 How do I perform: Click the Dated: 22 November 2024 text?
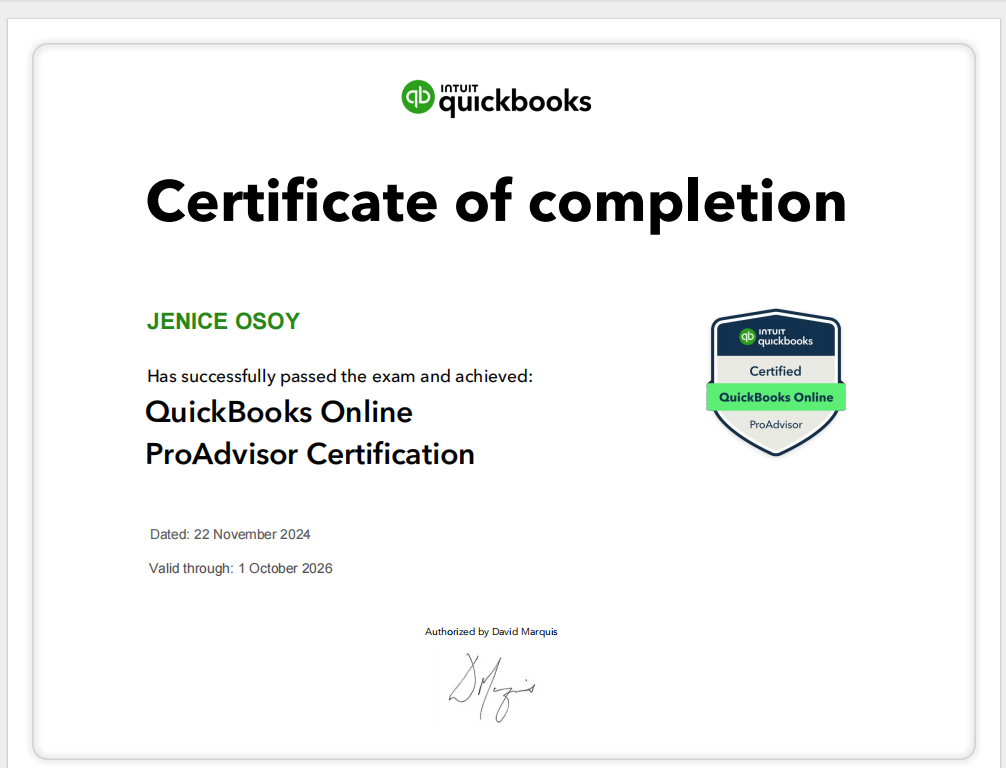[x=231, y=534]
